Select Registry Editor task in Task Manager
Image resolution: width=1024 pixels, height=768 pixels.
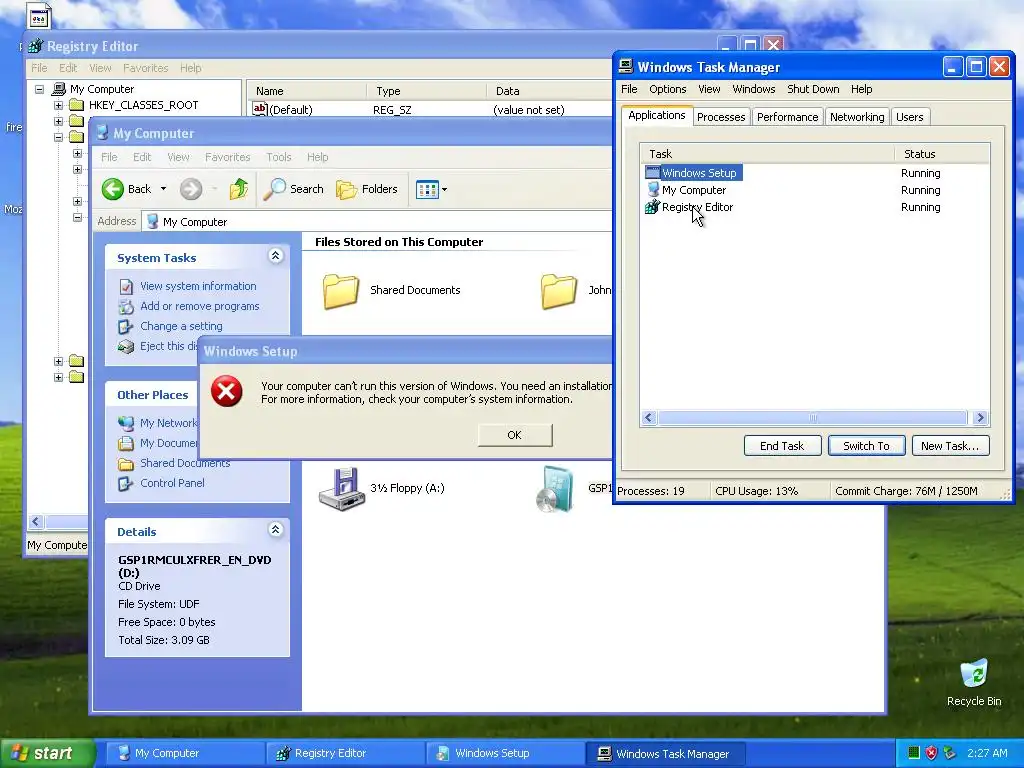pos(697,207)
